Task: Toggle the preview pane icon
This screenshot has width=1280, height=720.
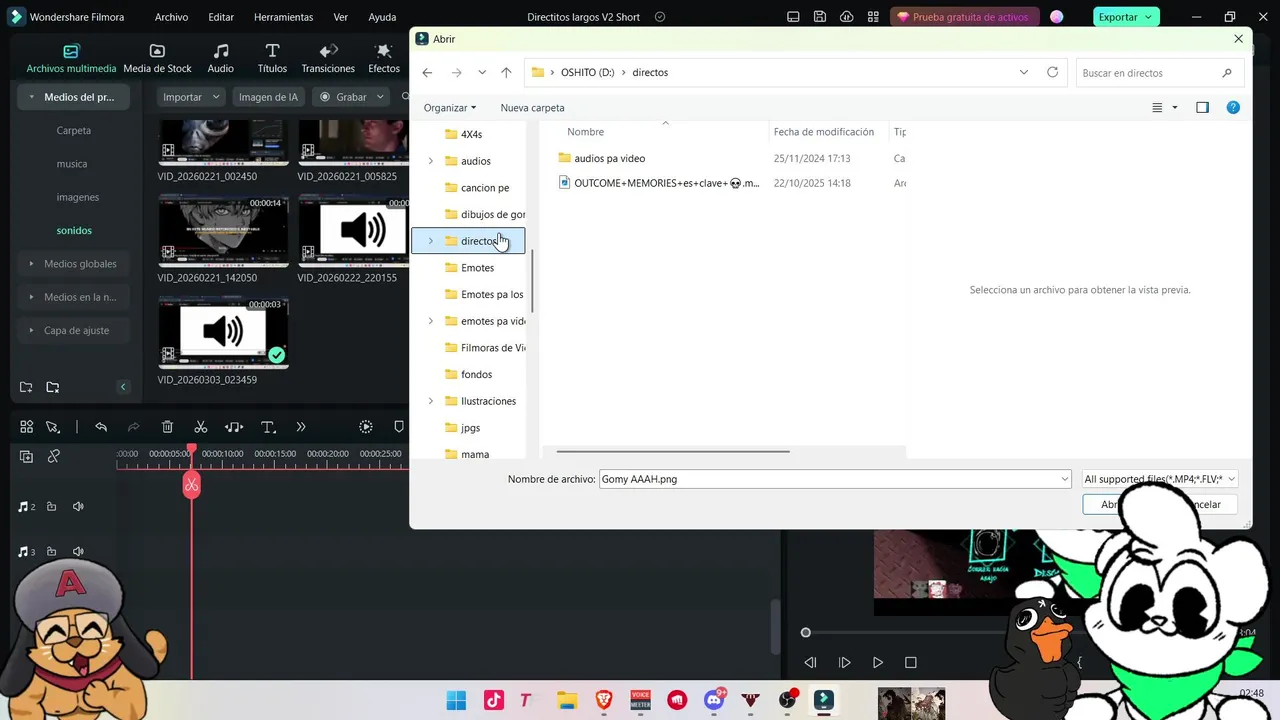Action: 1202,108
